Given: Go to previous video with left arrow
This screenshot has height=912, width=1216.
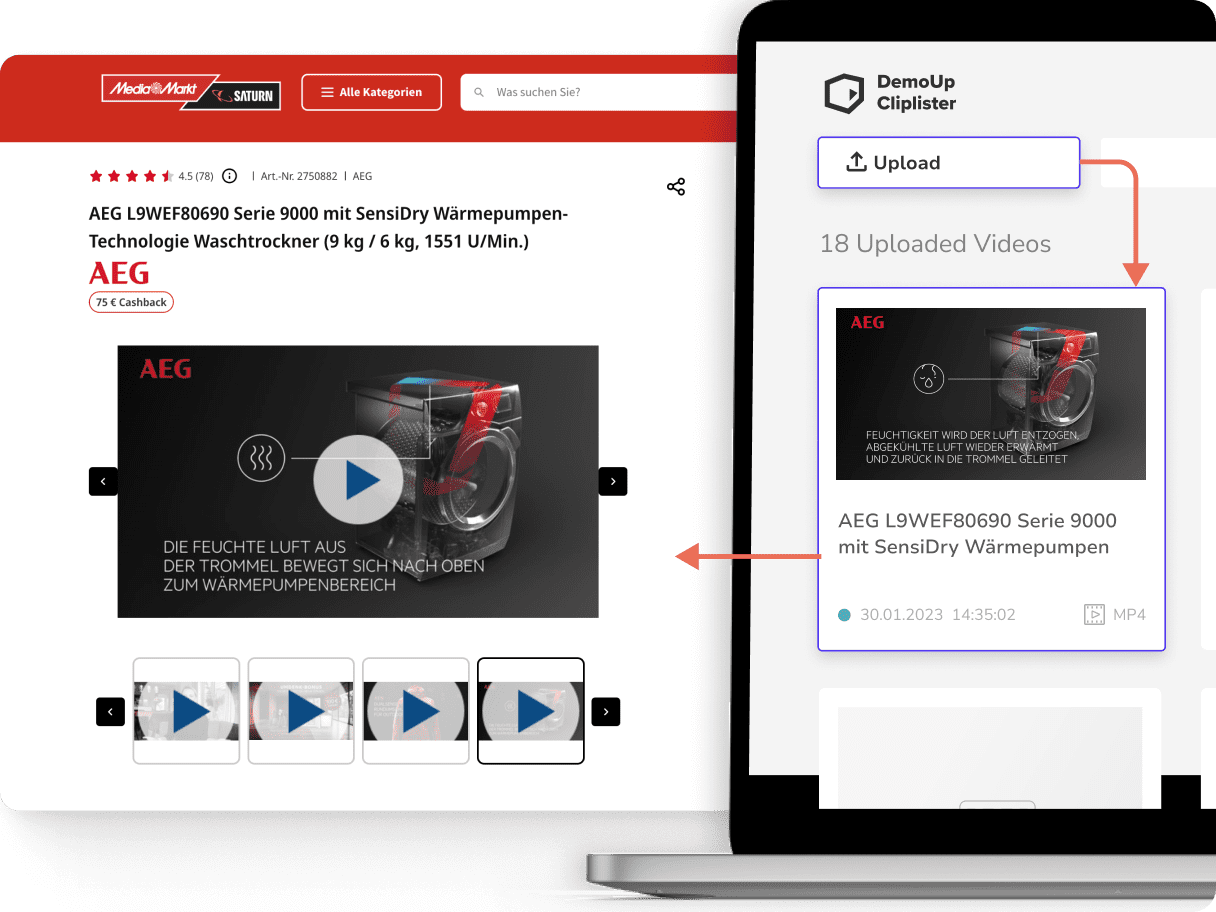Looking at the screenshot, I should [x=103, y=481].
